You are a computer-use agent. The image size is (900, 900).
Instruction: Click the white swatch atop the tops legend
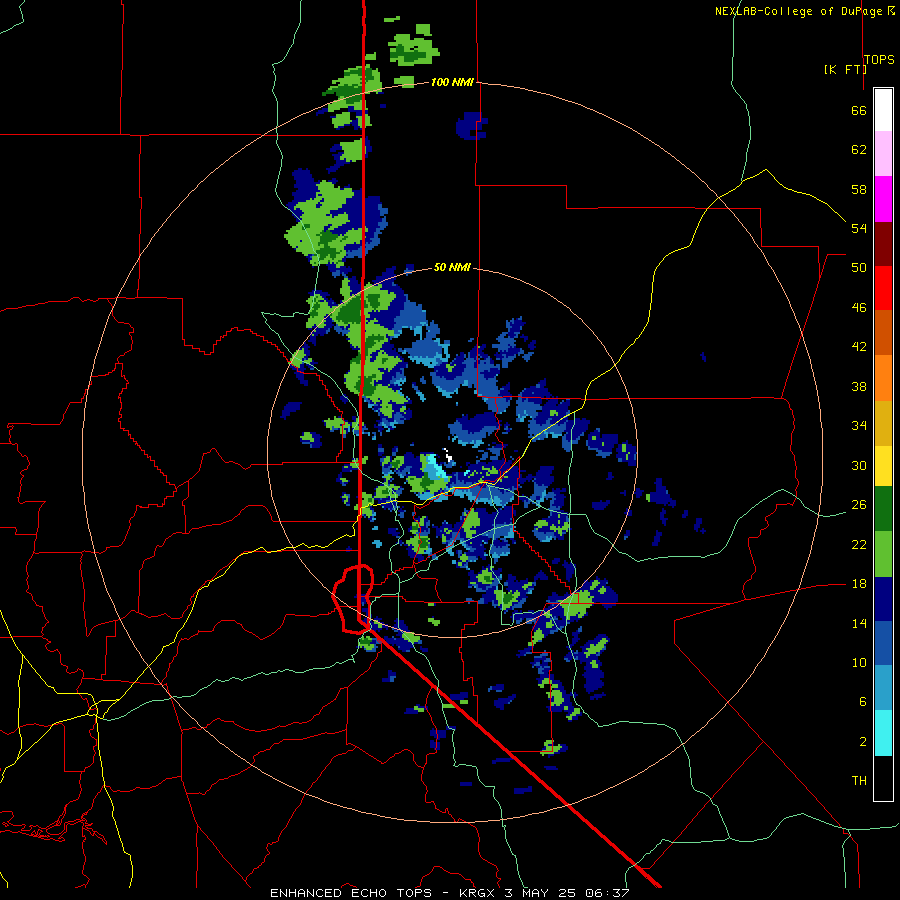(883, 110)
